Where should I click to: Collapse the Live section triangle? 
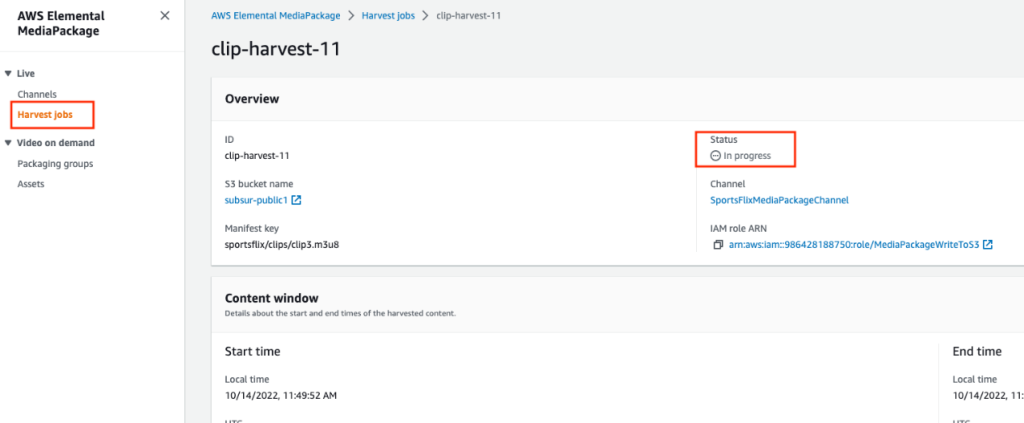[8, 74]
